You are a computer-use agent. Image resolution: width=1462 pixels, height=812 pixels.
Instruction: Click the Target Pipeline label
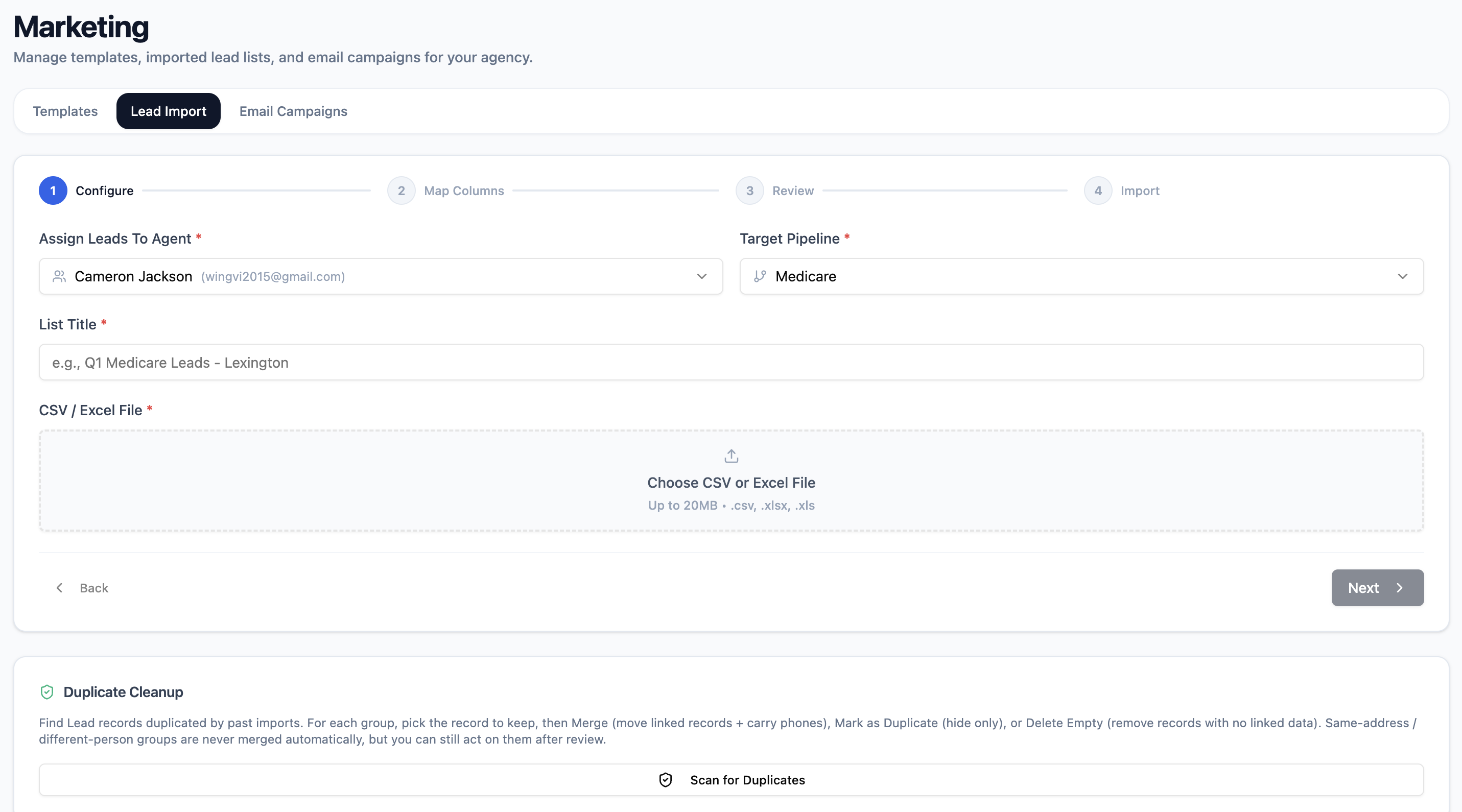789,238
